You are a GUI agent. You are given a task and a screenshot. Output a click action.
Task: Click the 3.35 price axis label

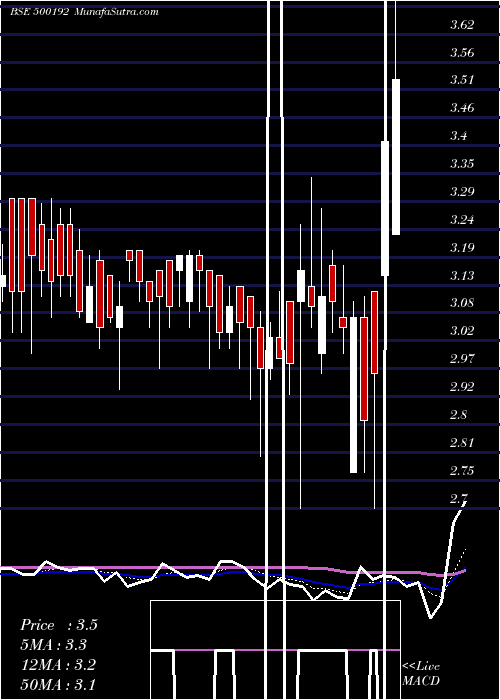pos(462,164)
